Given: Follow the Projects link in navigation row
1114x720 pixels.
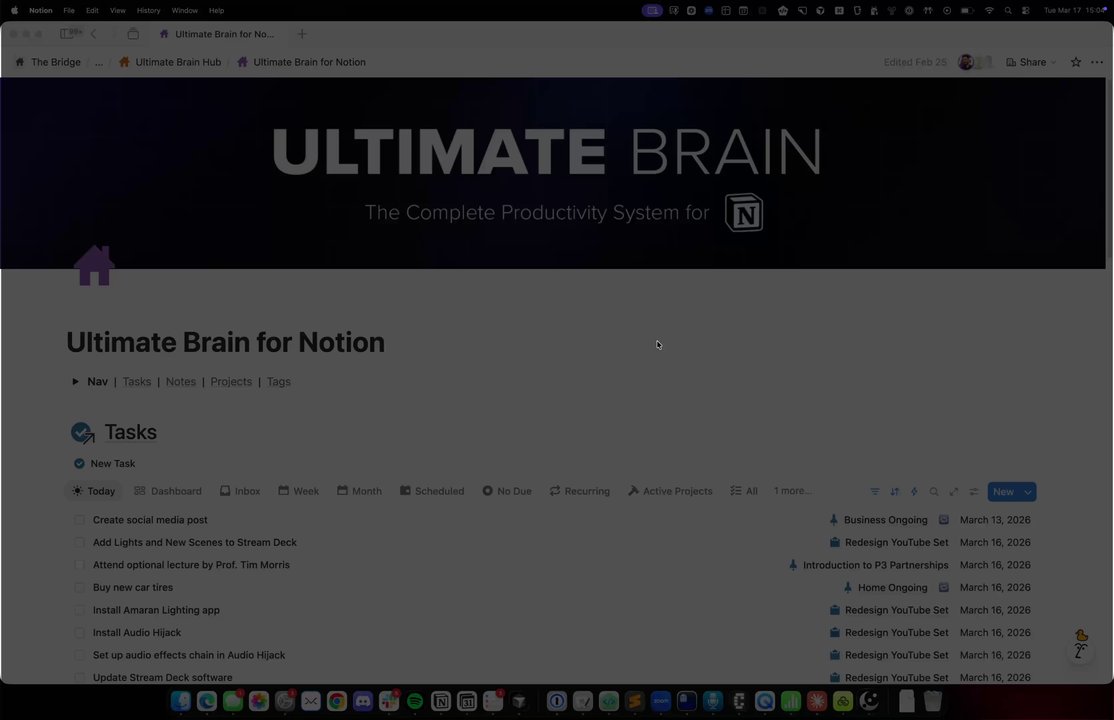Looking at the screenshot, I should pos(231,382).
